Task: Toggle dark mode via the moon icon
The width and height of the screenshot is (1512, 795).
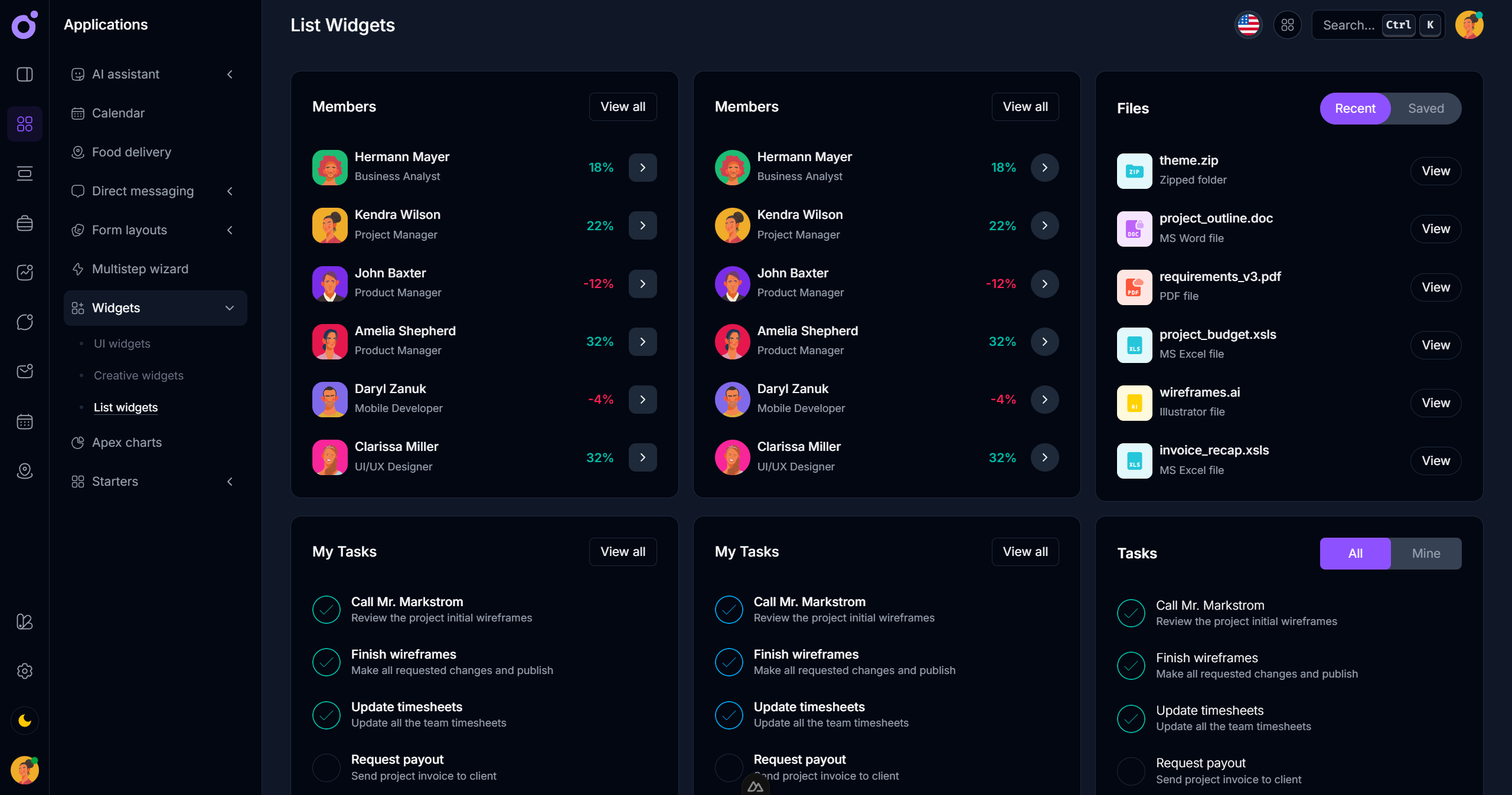Action: click(25, 721)
